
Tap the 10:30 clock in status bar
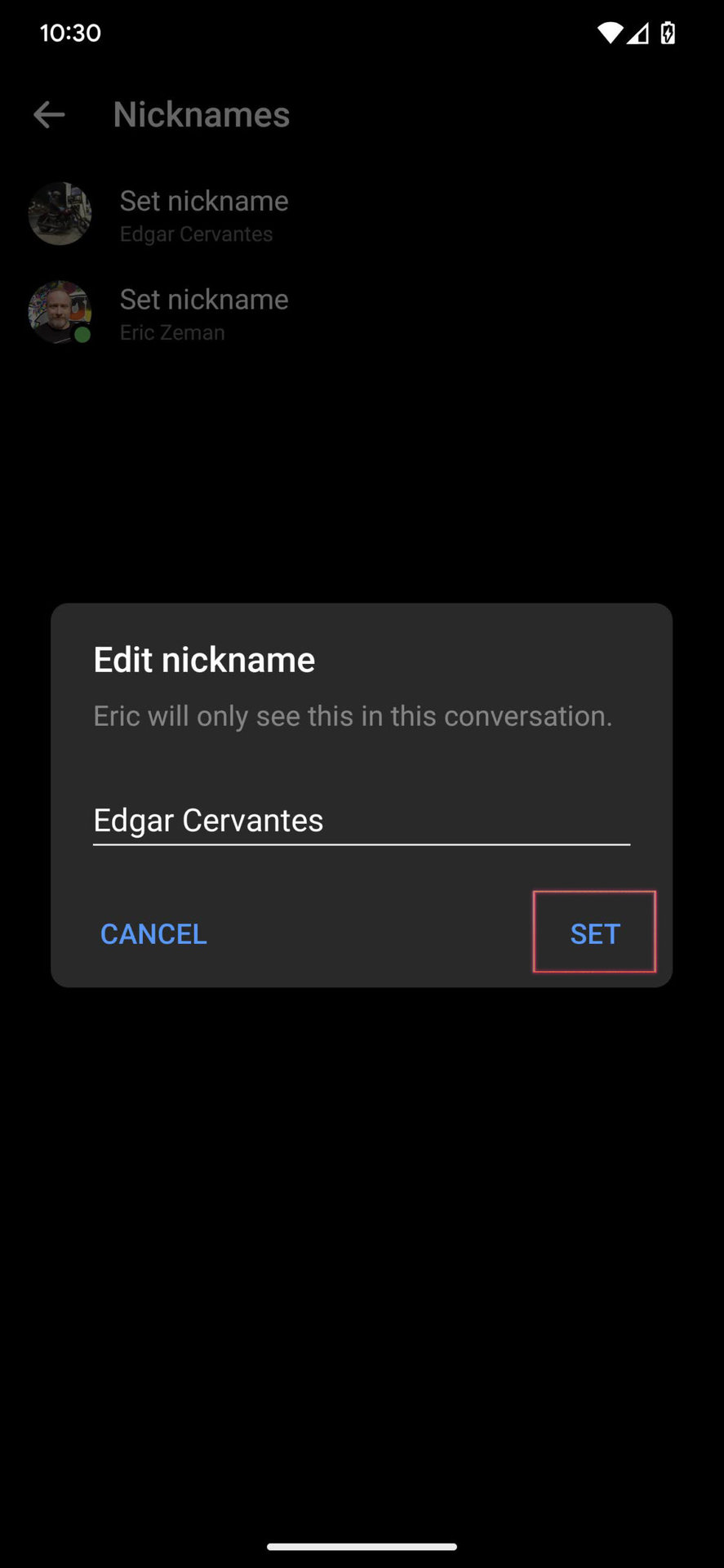click(x=70, y=33)
